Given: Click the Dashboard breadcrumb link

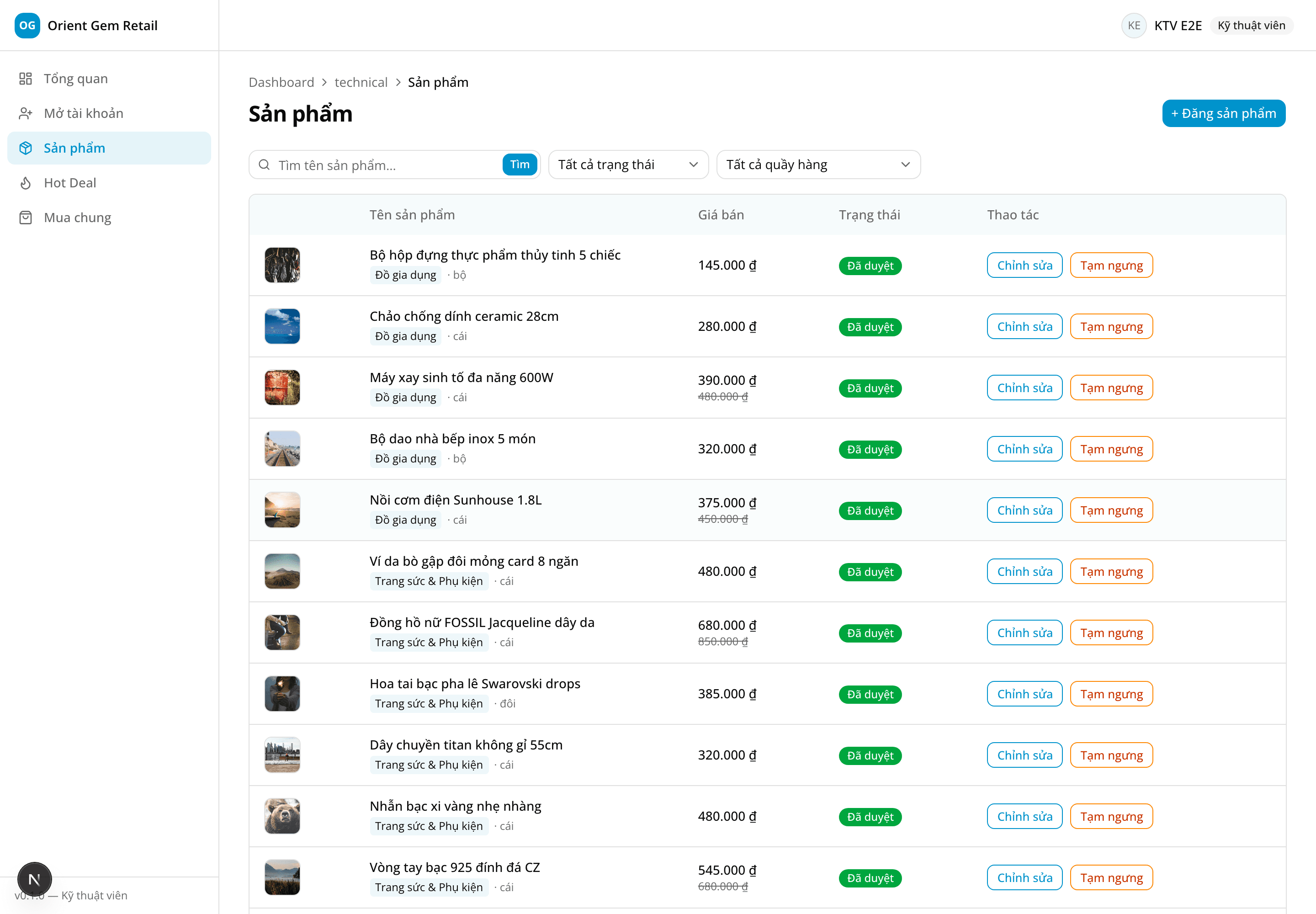Looking at the screenshot, I should (281, 82).
